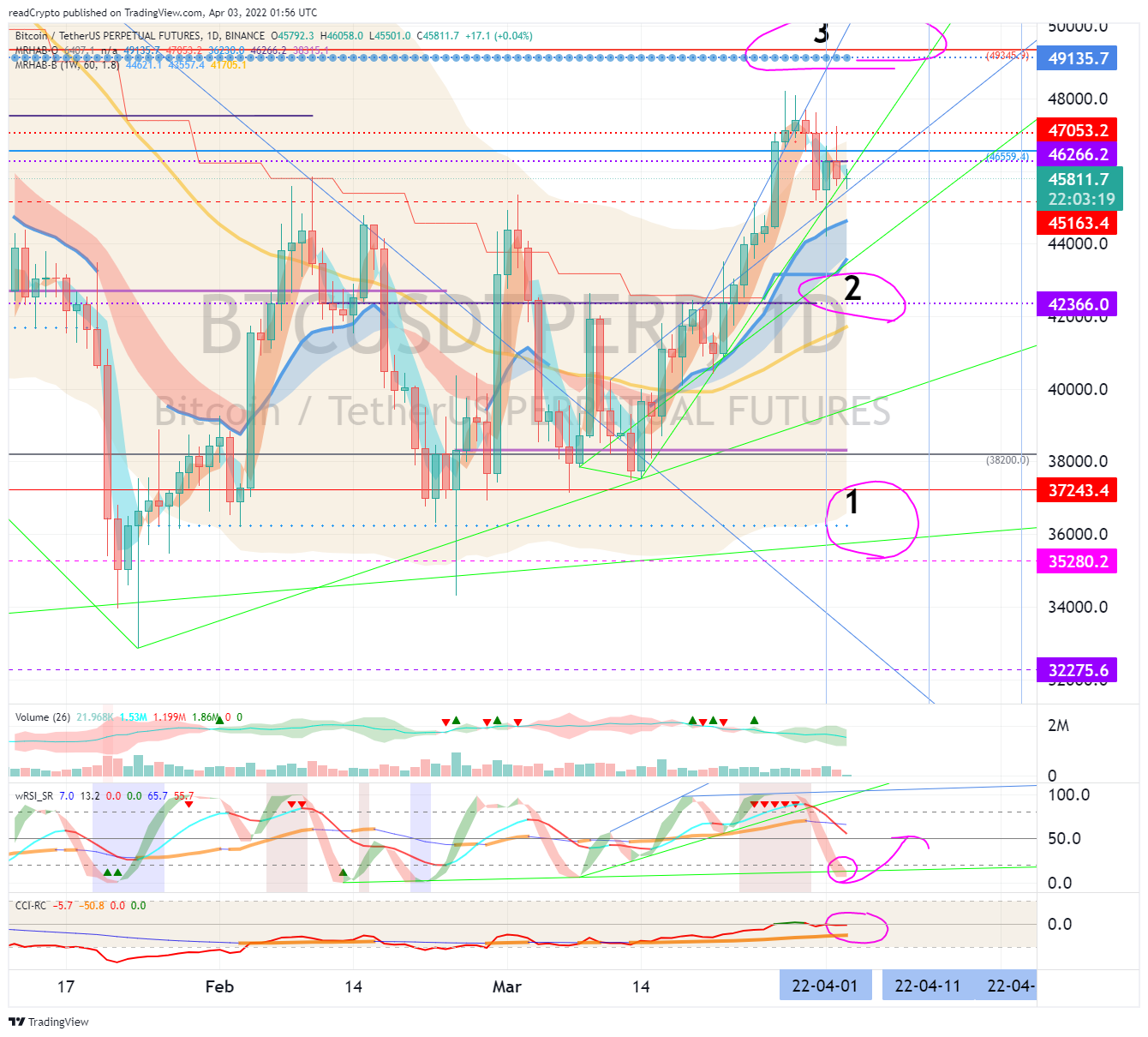Click the 100.0 tick on the wRSI_SR axis
This screenshot has width=1148, height=1037.
pyautogui.click(x=1068, y=794)
